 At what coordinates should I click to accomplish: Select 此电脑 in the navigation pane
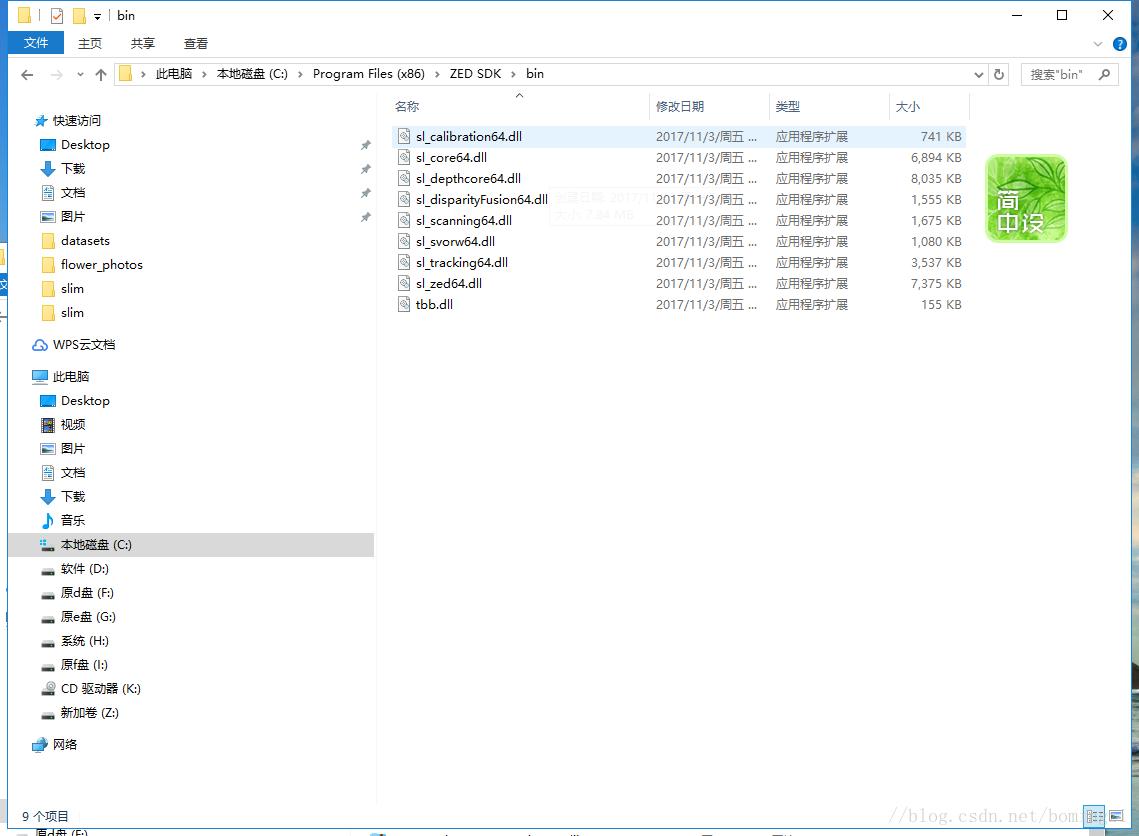pos(70,377)
